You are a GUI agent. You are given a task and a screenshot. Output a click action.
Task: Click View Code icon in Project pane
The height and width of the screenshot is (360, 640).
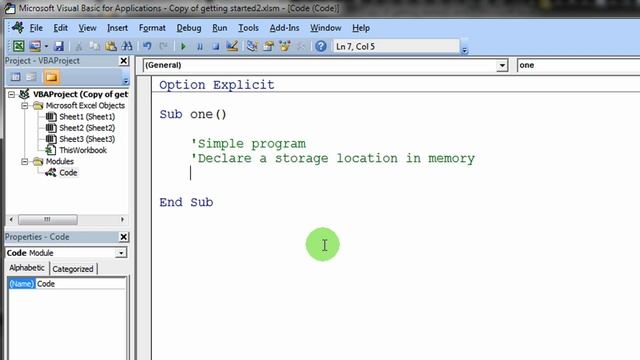pos(16,77)
